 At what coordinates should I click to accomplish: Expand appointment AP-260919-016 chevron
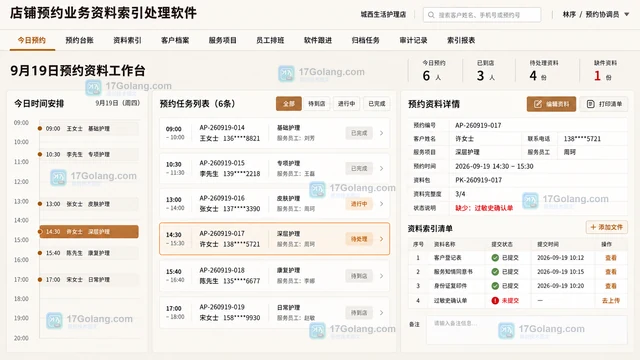pos(381,204)
